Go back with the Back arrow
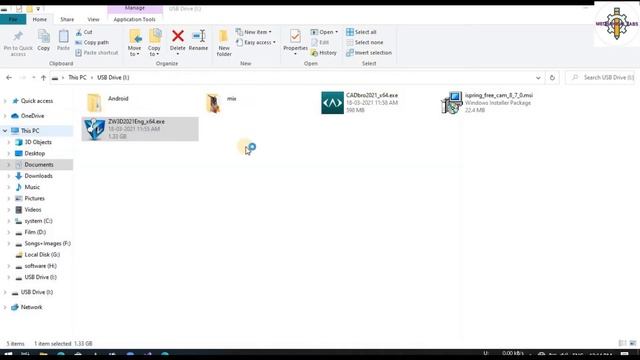The width and height of the screenshot is (640, 360). pos(9,78)
